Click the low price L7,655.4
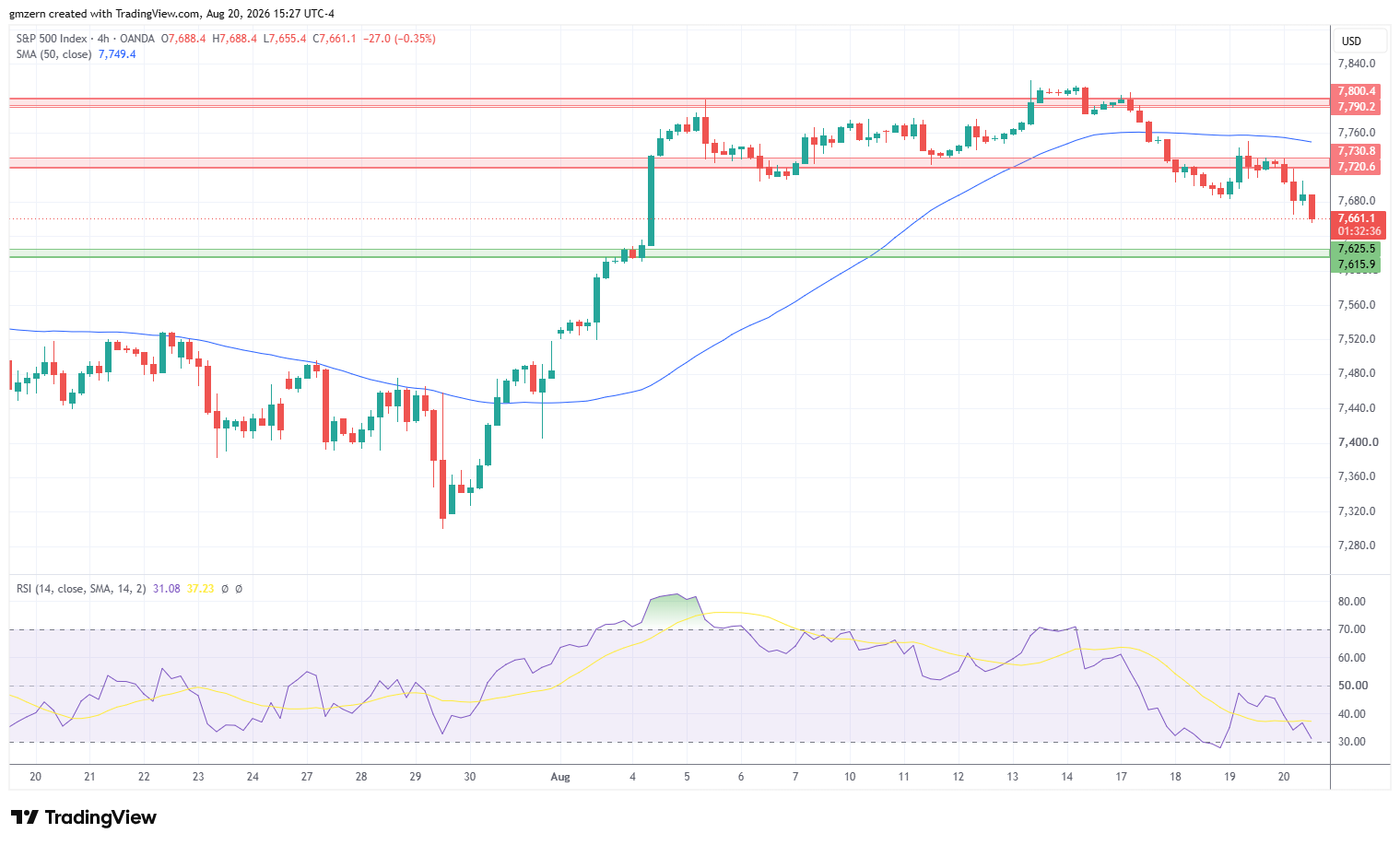 point(285,39)
